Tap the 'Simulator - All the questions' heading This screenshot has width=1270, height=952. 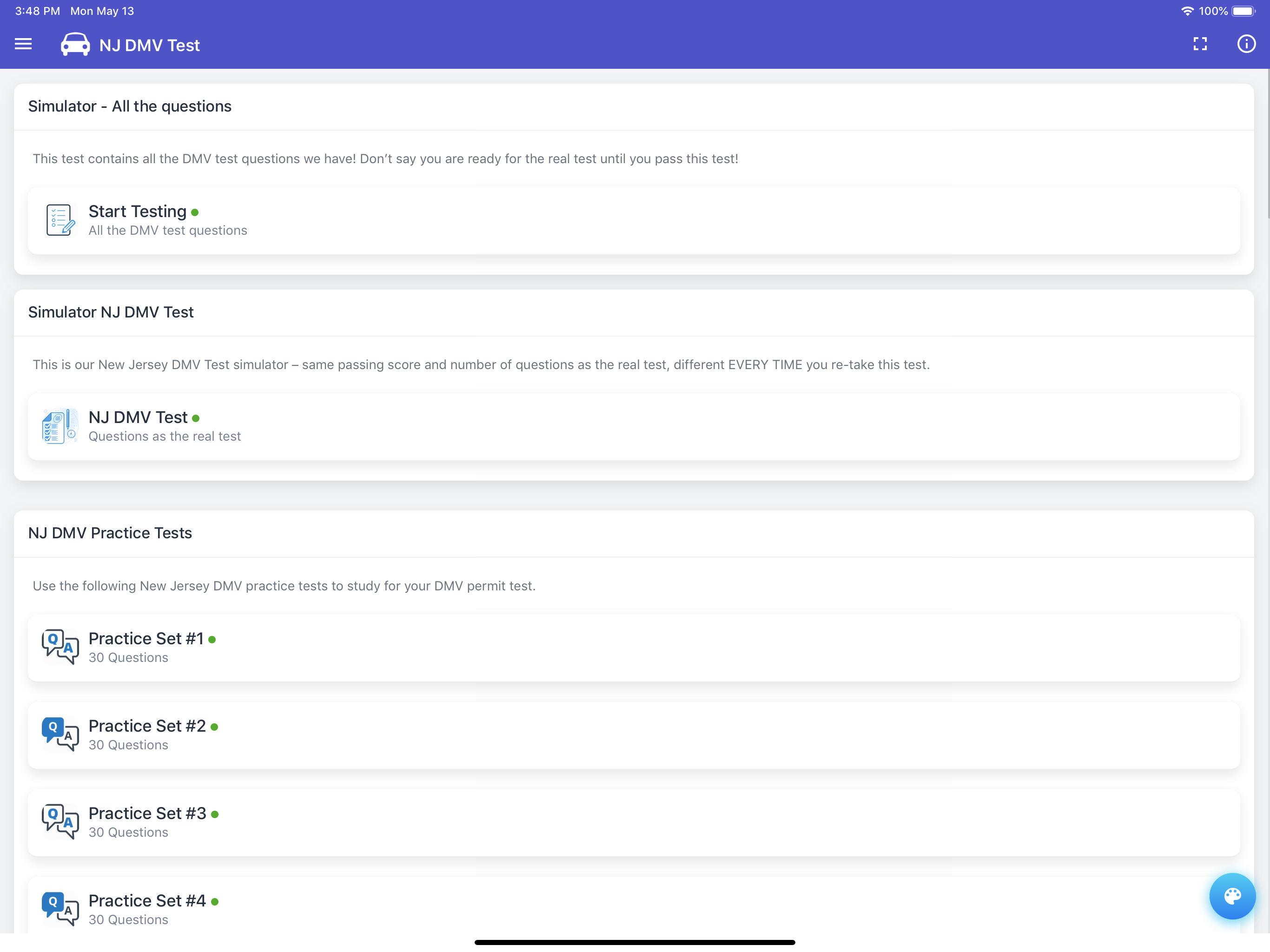coord(130,106)
